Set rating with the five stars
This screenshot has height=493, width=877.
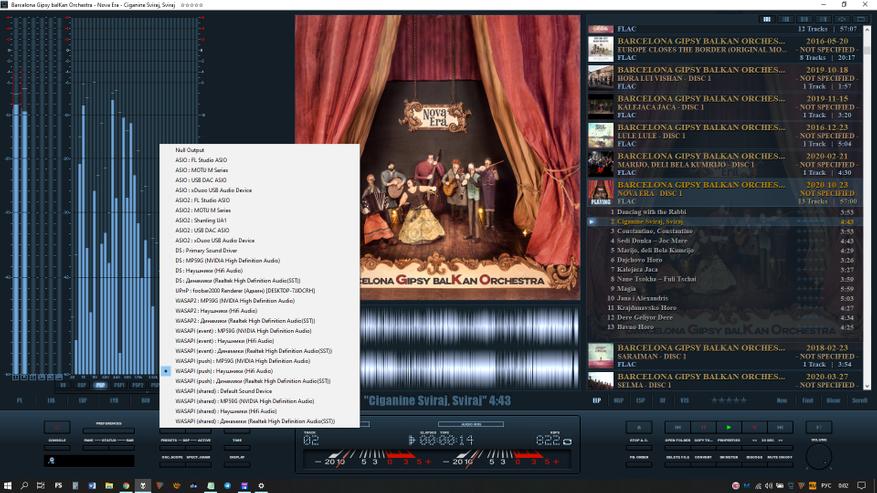729,401
